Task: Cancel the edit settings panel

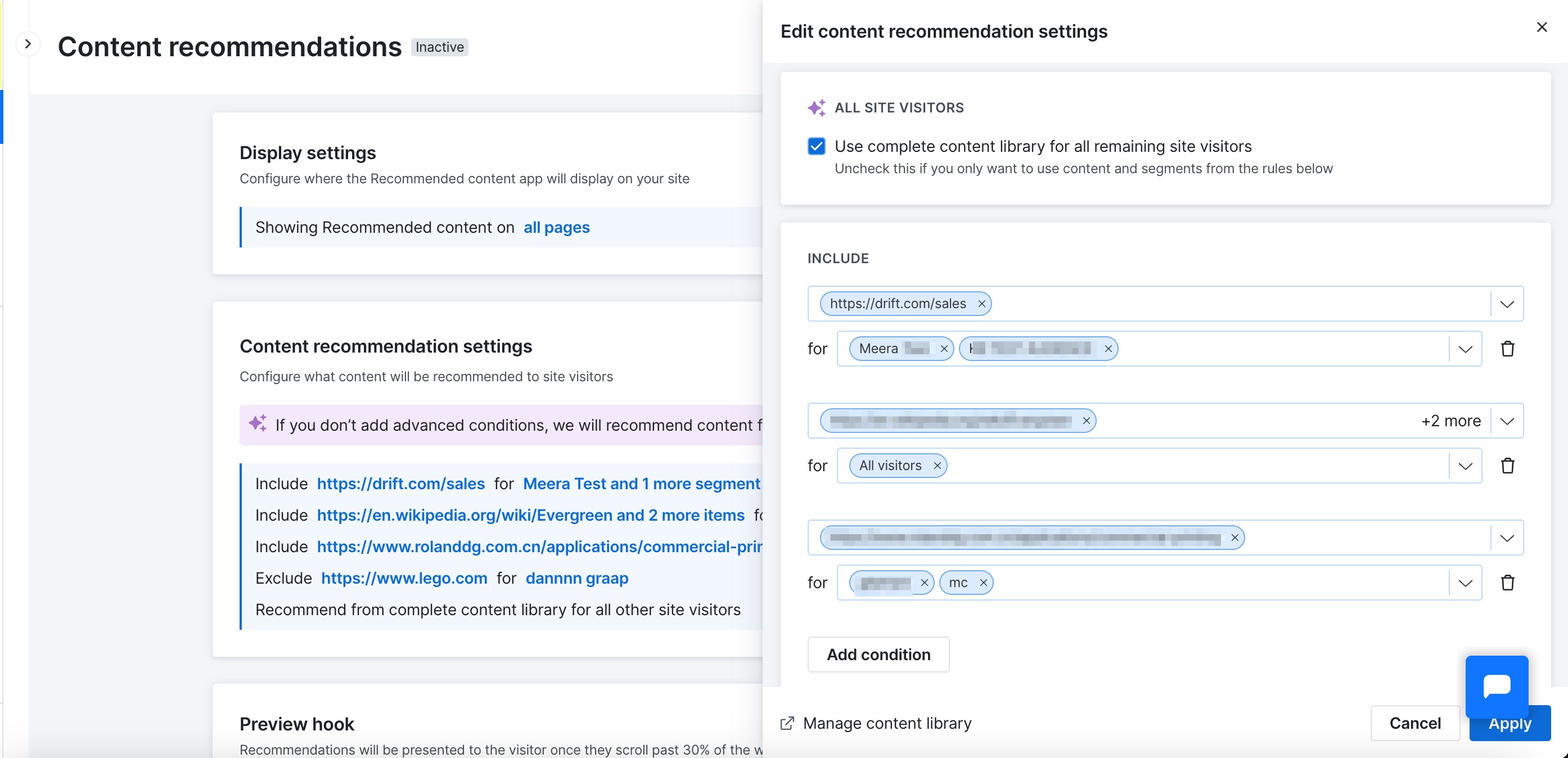Action: 1414,723
